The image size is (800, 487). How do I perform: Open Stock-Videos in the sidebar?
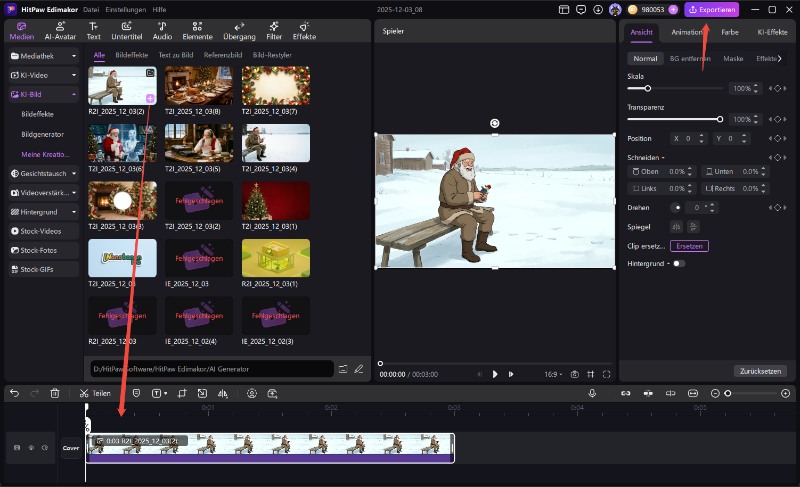click(43, 231)
